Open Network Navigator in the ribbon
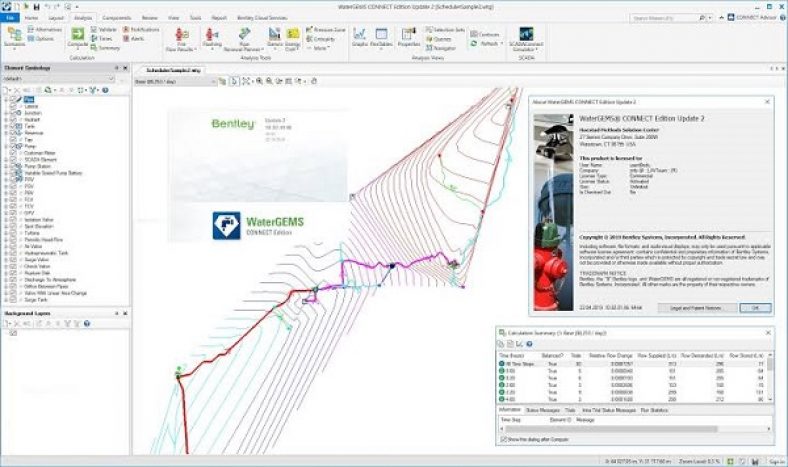This screenshot has width=788, height=467. click(440, 48)
